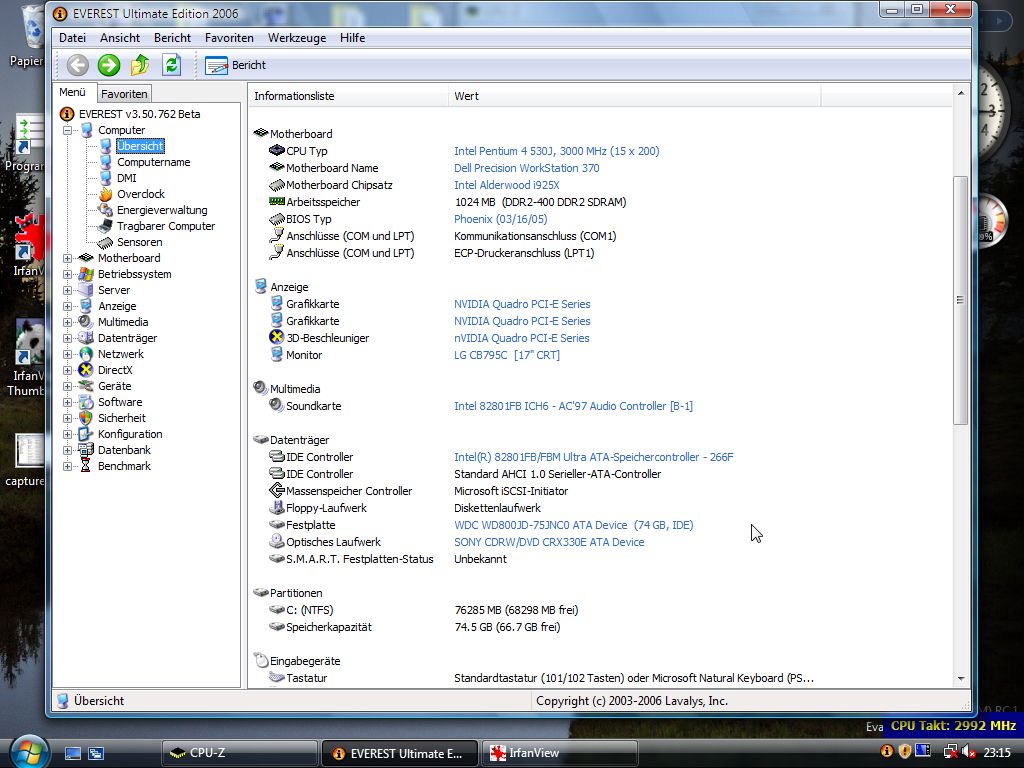1024x768 pixels.
Task: Collapse the Computer tree node
Action: [67, 131]
